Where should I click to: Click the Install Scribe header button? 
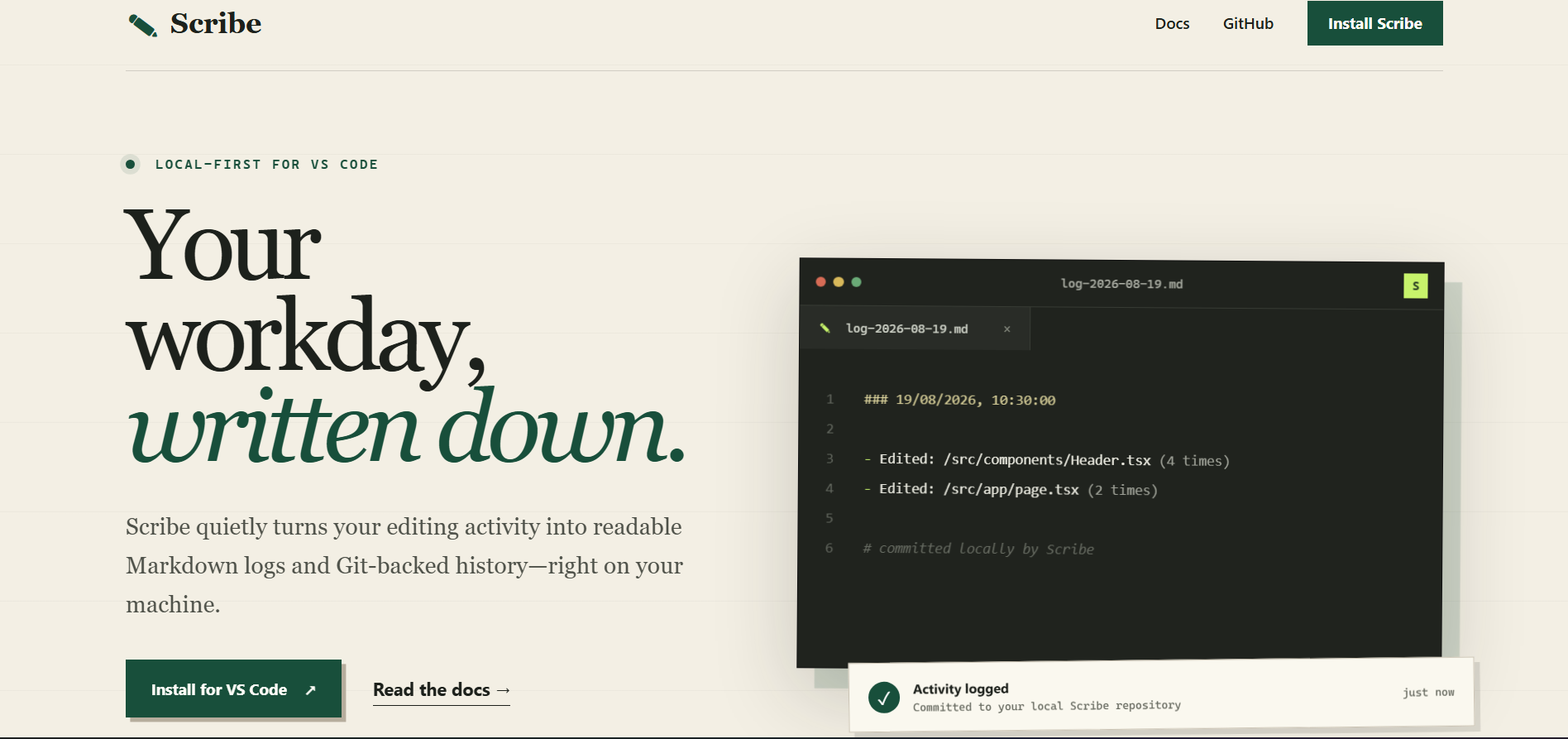[x=1374, y=23]
